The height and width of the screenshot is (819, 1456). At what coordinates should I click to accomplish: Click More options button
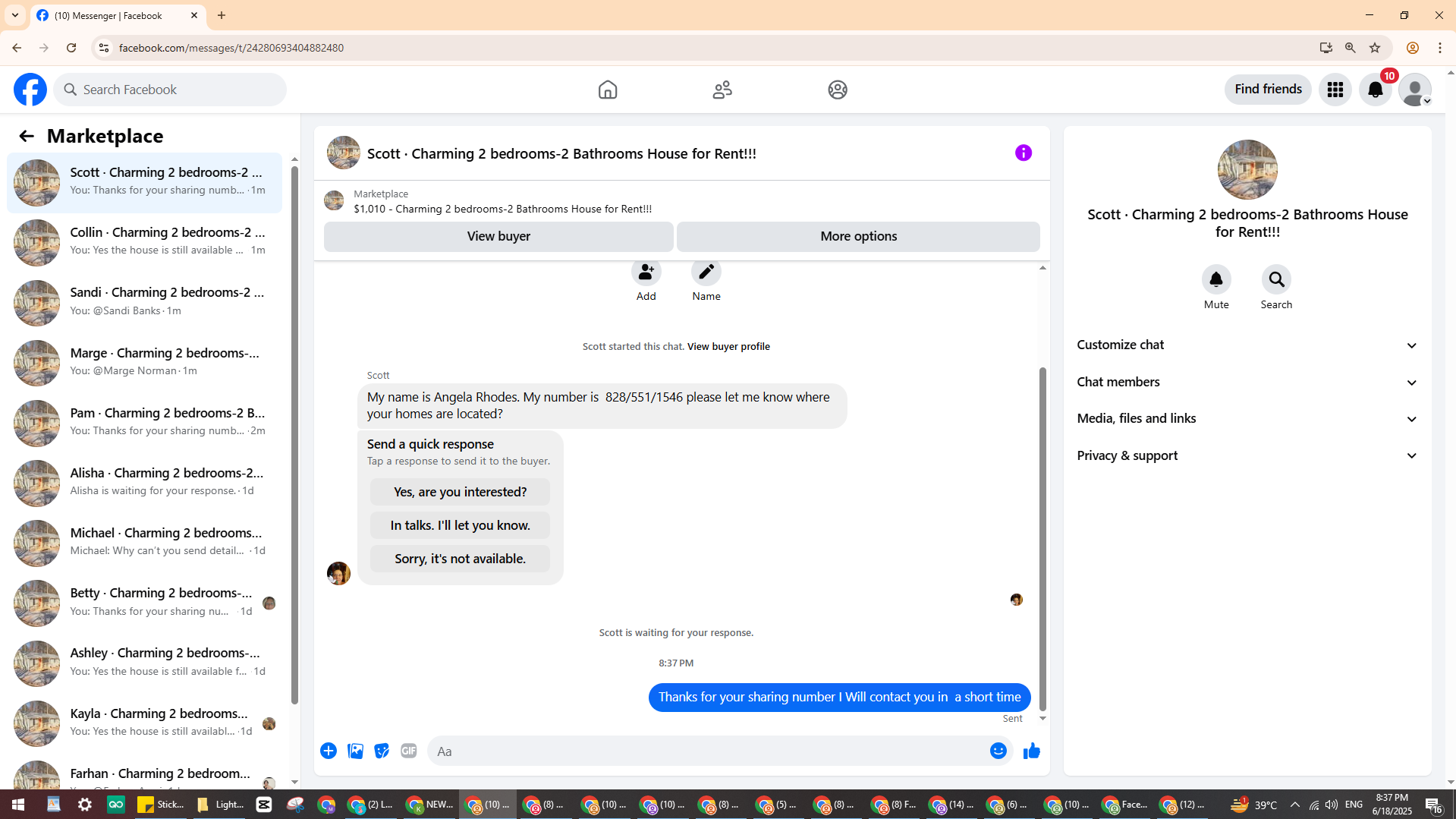[x=858, y=237]
